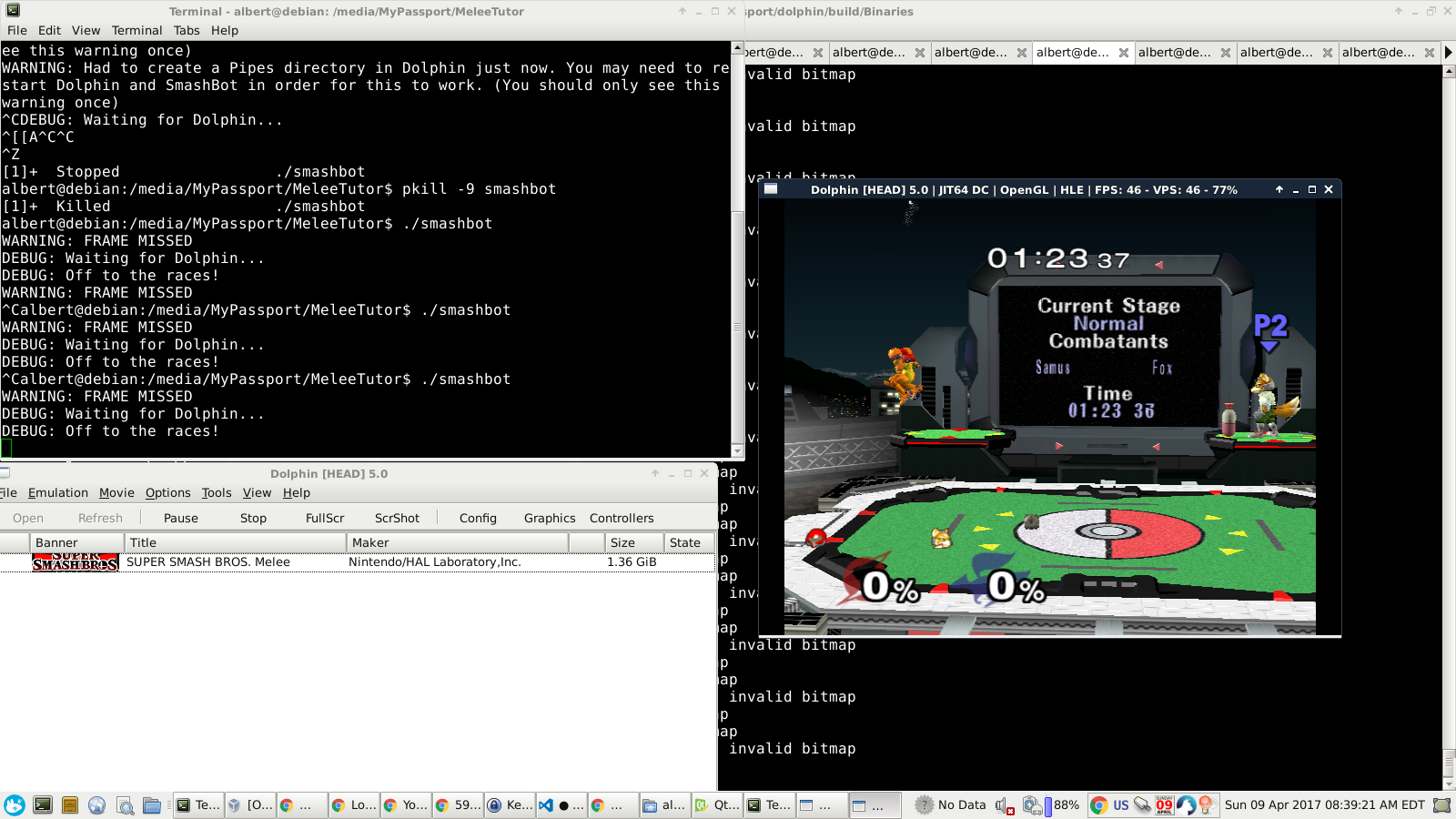Show more terminal tabs with right arrow
Image resolution: width=1456 pixels, height=819 pixels.
(x=1448, y=53)
